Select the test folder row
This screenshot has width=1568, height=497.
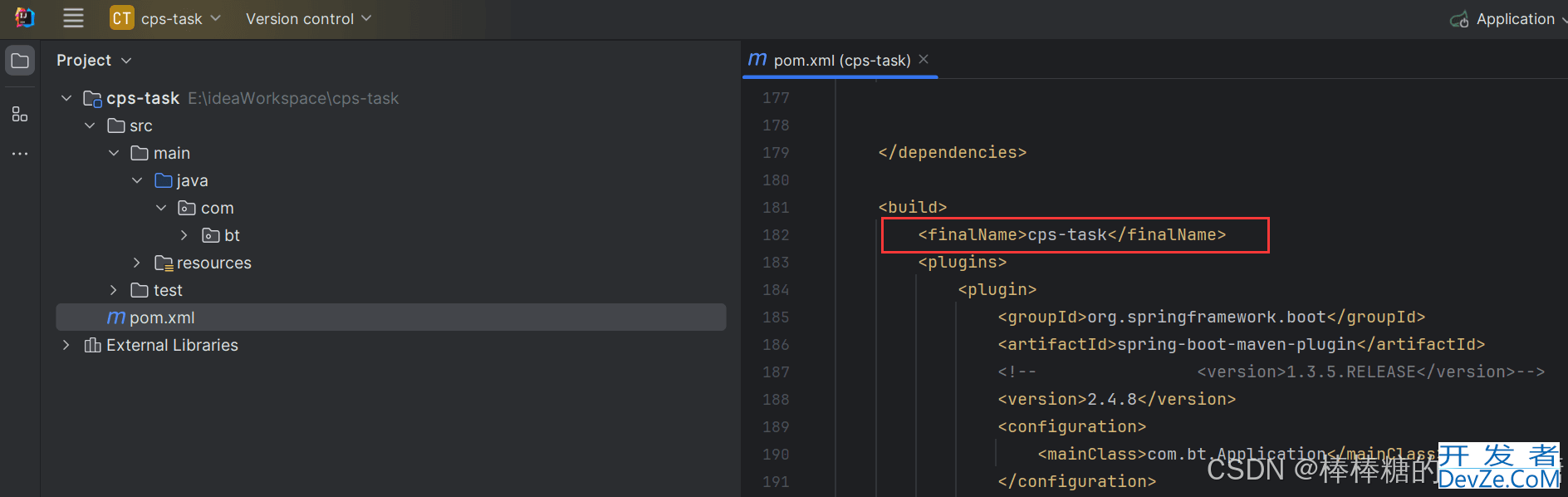pyautogui.click(x=391, y=290)
